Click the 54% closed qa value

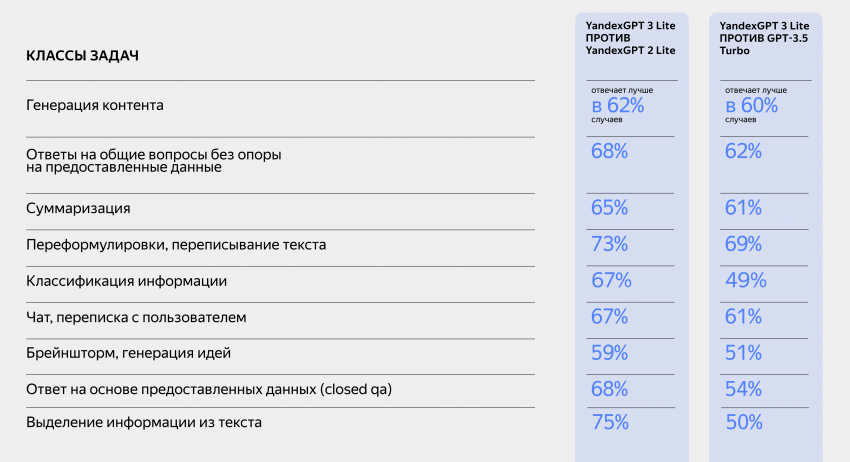tap(744, 388)
